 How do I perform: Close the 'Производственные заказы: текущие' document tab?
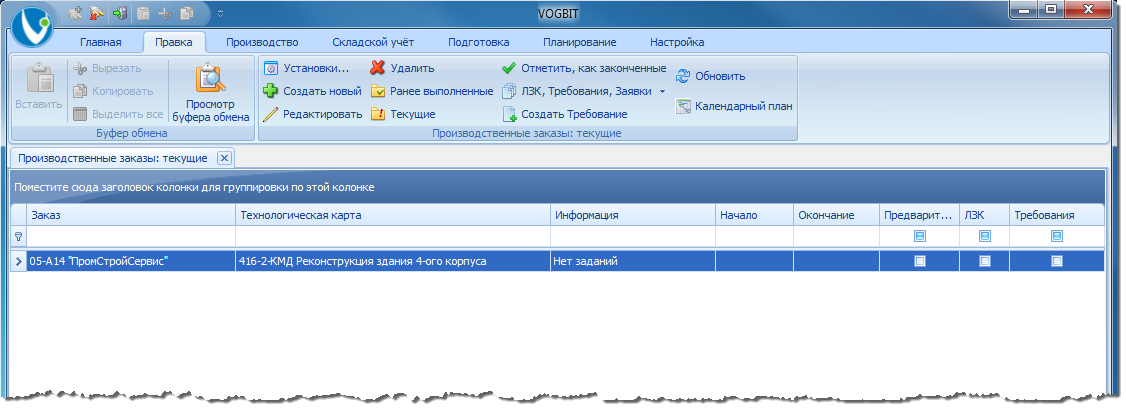224,158
